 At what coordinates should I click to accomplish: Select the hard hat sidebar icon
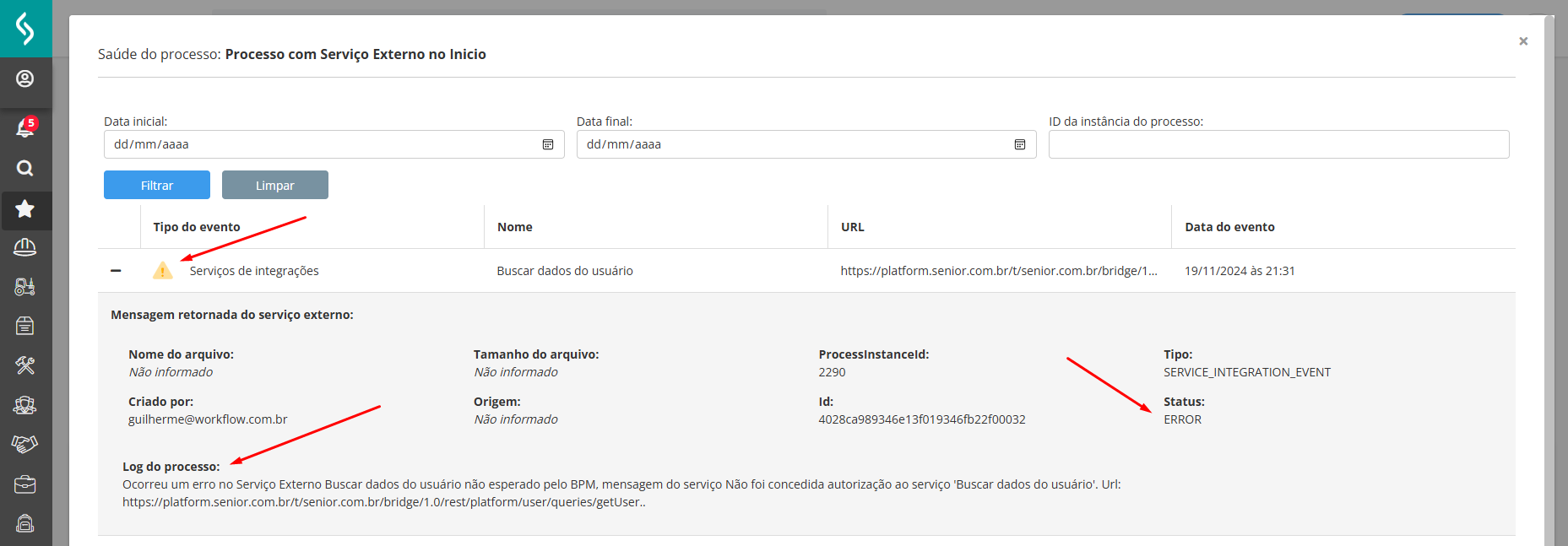[25, 246]
